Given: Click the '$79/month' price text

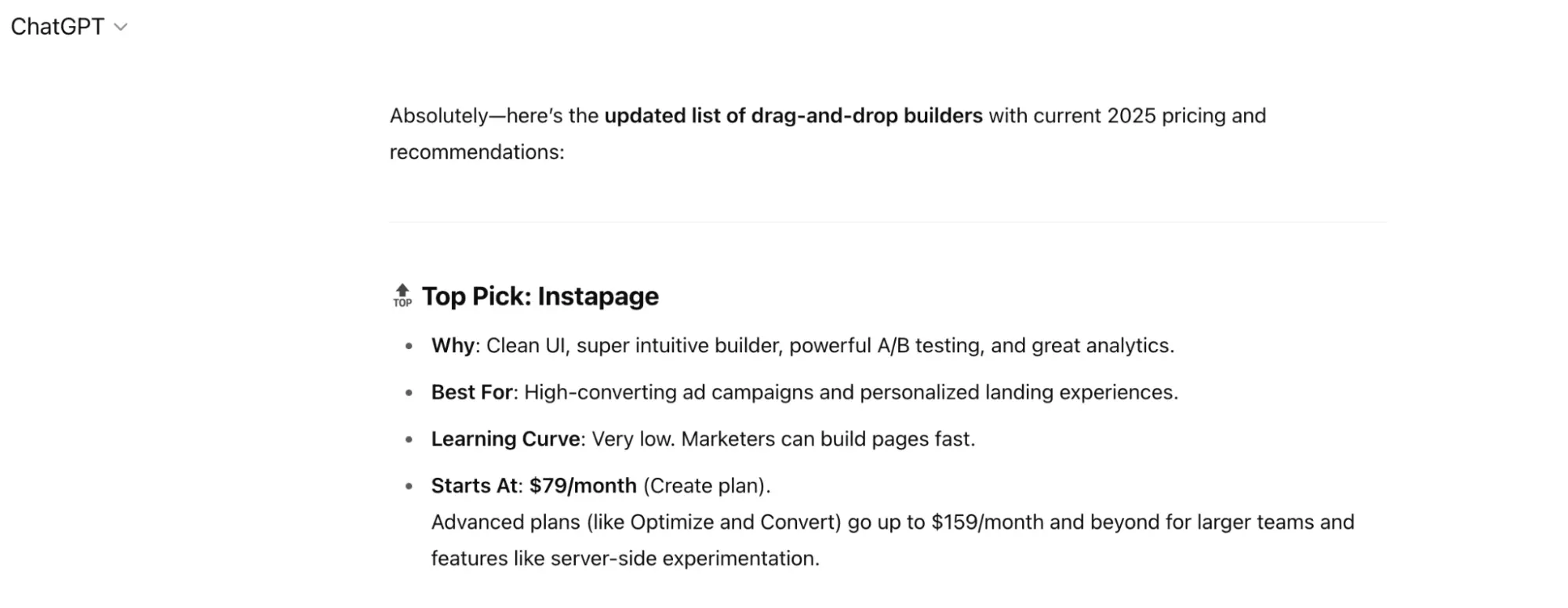Looking at the screenshot, I should coord(583,486).
